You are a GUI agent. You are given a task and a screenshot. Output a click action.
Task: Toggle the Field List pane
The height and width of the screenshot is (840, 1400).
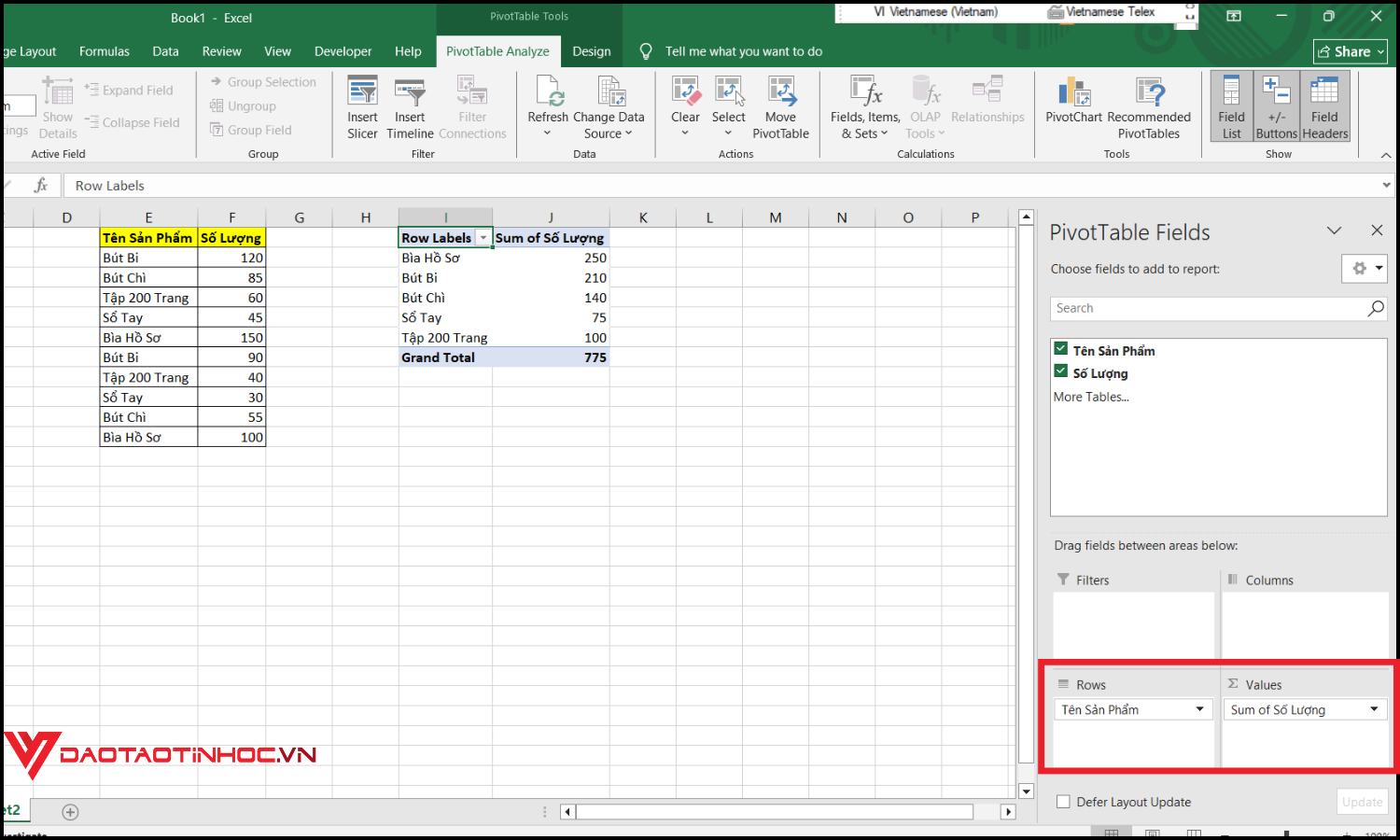1231,105
